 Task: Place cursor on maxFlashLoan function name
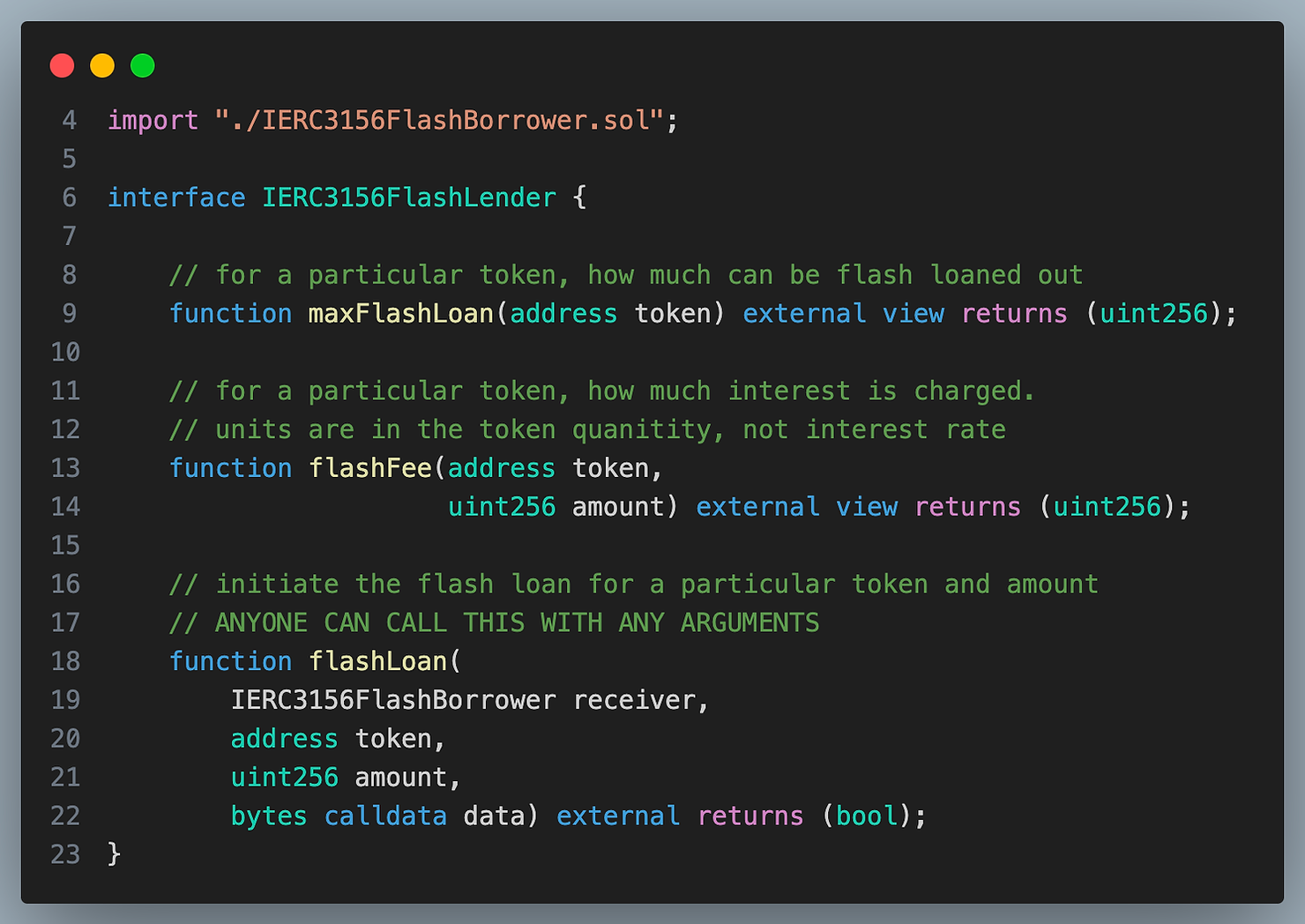pos(400,314)
